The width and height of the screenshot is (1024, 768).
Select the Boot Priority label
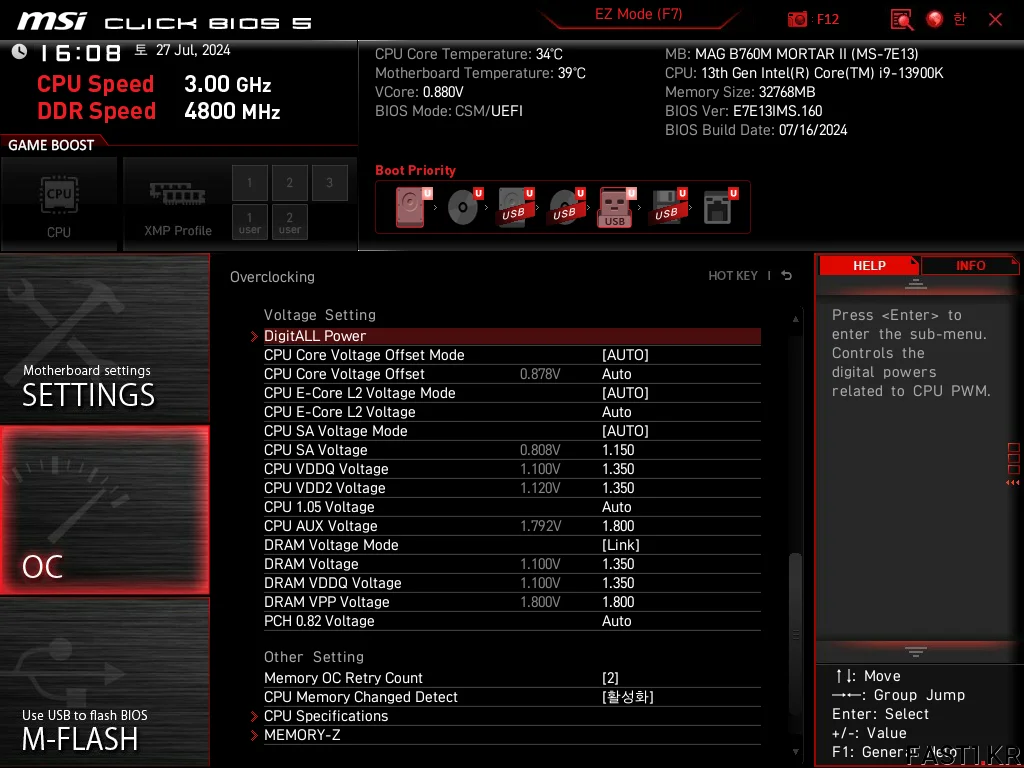415,170
